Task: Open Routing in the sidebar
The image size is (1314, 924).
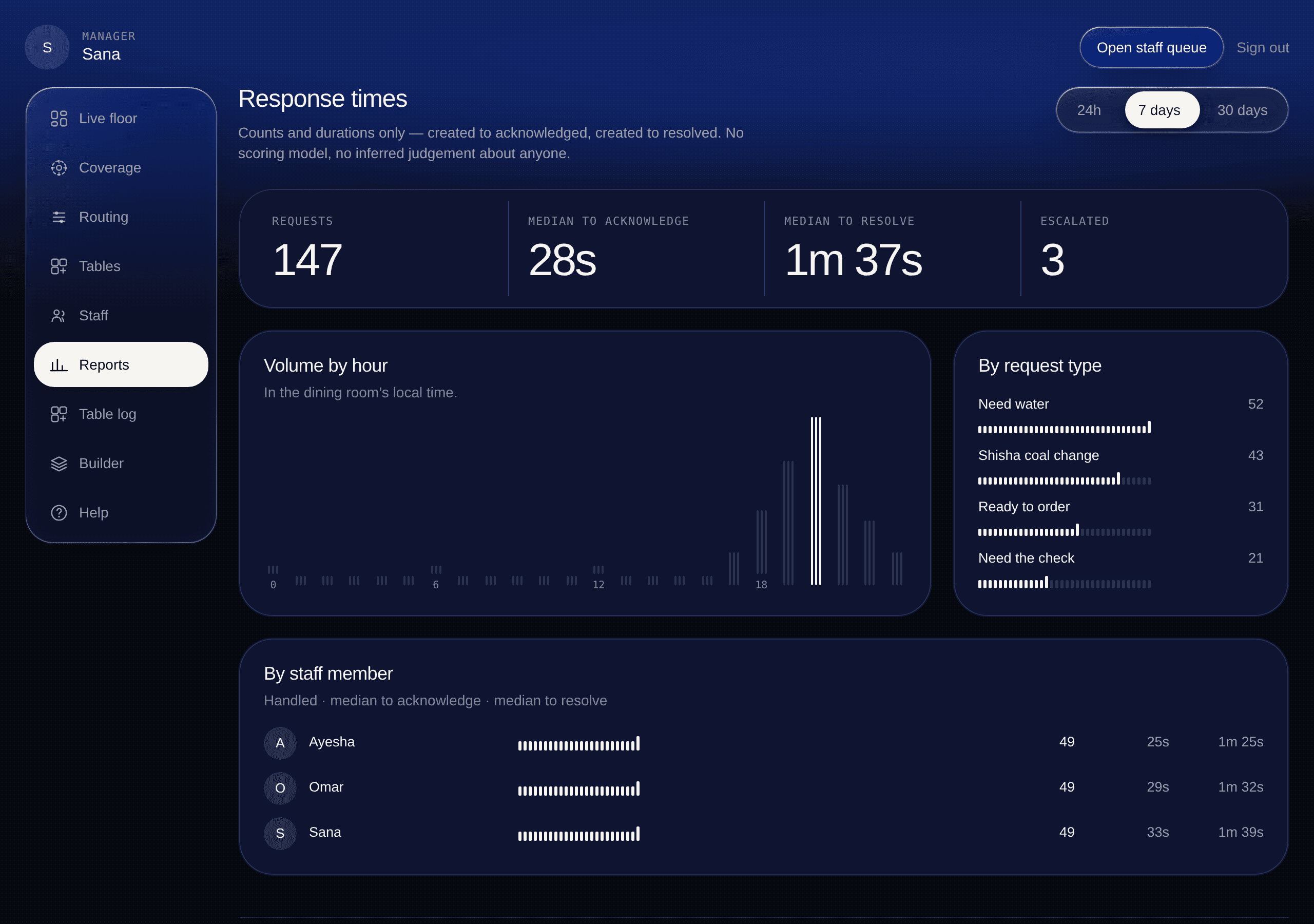Action: coord(121,217)
